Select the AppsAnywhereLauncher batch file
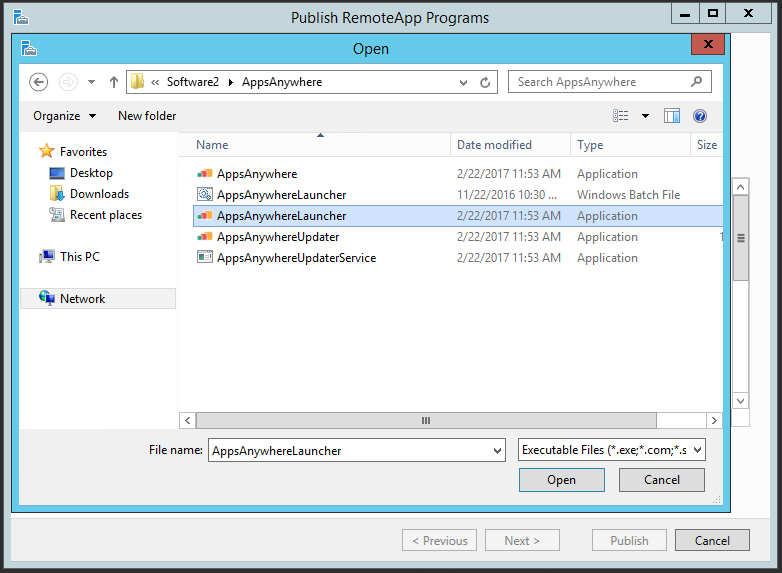This screenshot has height=573, width=782. tap(281, 195)
